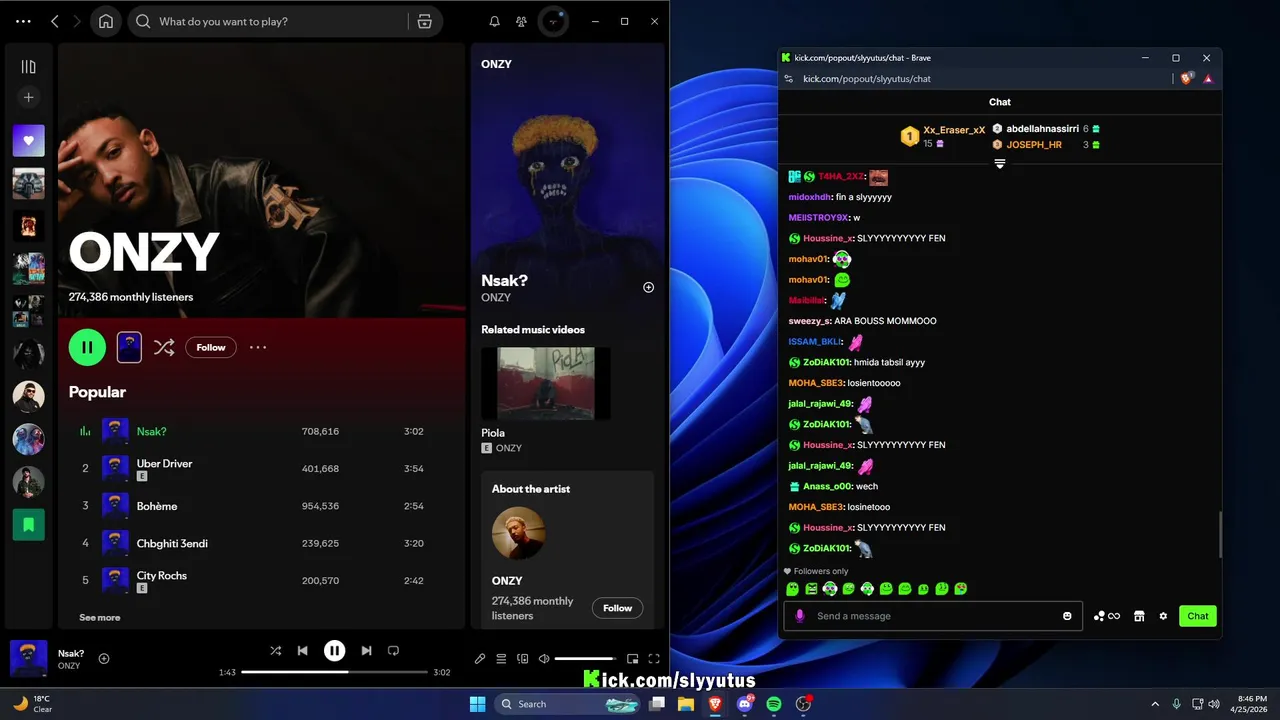This screenshot has width=1280, height=720.
Task: Click the first green emote in quick row
Action: pyautogui.click(x=792, y=589)
